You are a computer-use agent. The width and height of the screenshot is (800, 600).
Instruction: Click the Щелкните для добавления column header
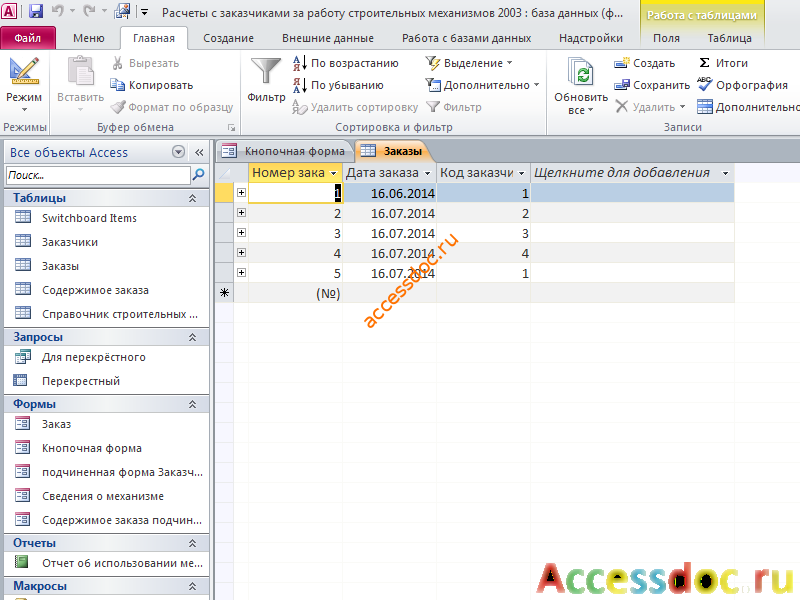(632, 173)
